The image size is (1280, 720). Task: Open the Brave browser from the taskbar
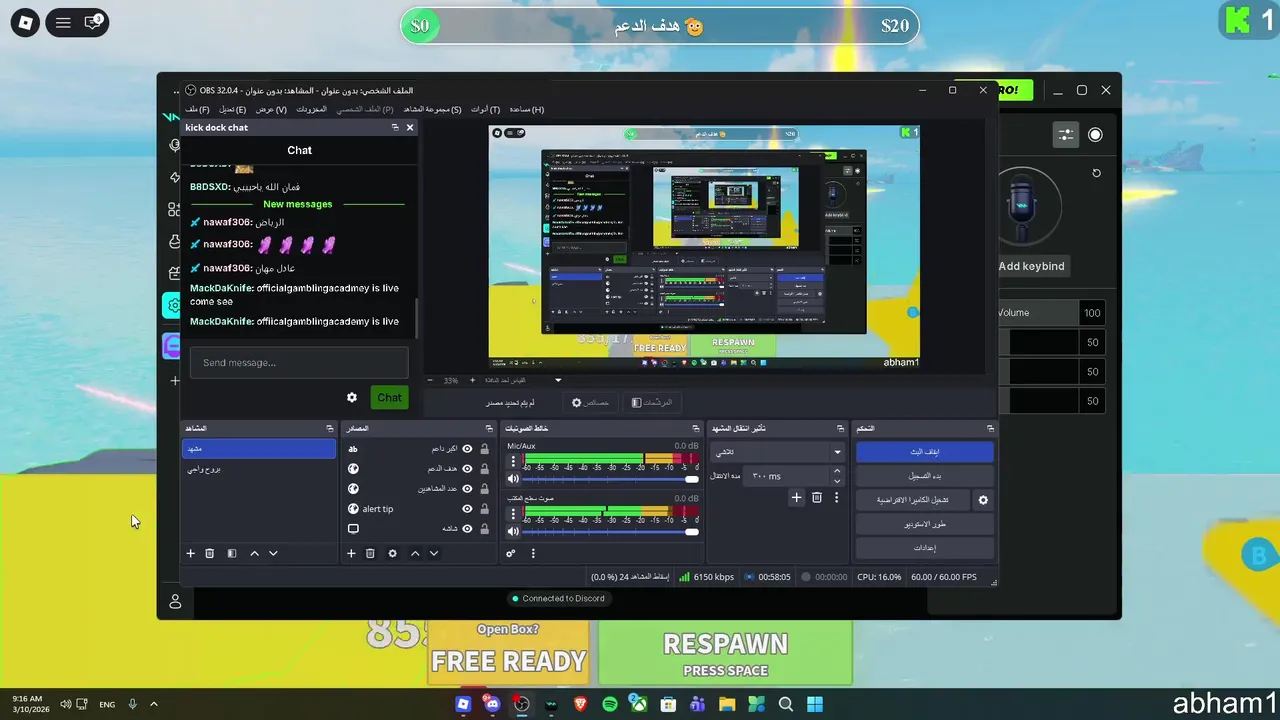[581, 704]
